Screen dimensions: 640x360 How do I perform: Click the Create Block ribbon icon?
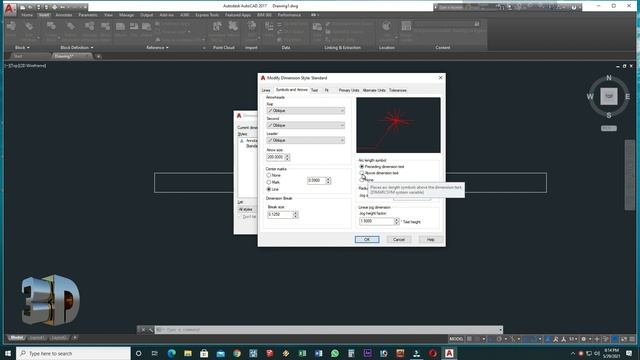pyautogui.click(x=51, y=27)
